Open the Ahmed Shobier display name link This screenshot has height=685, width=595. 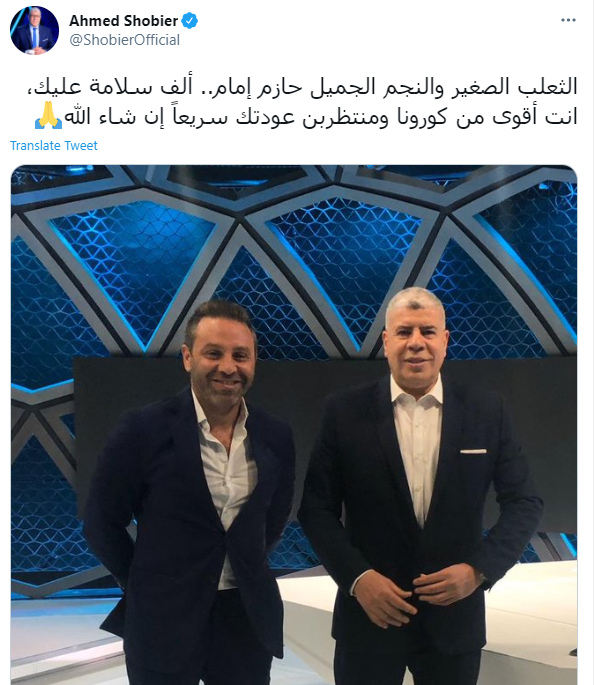click(124, 21)
